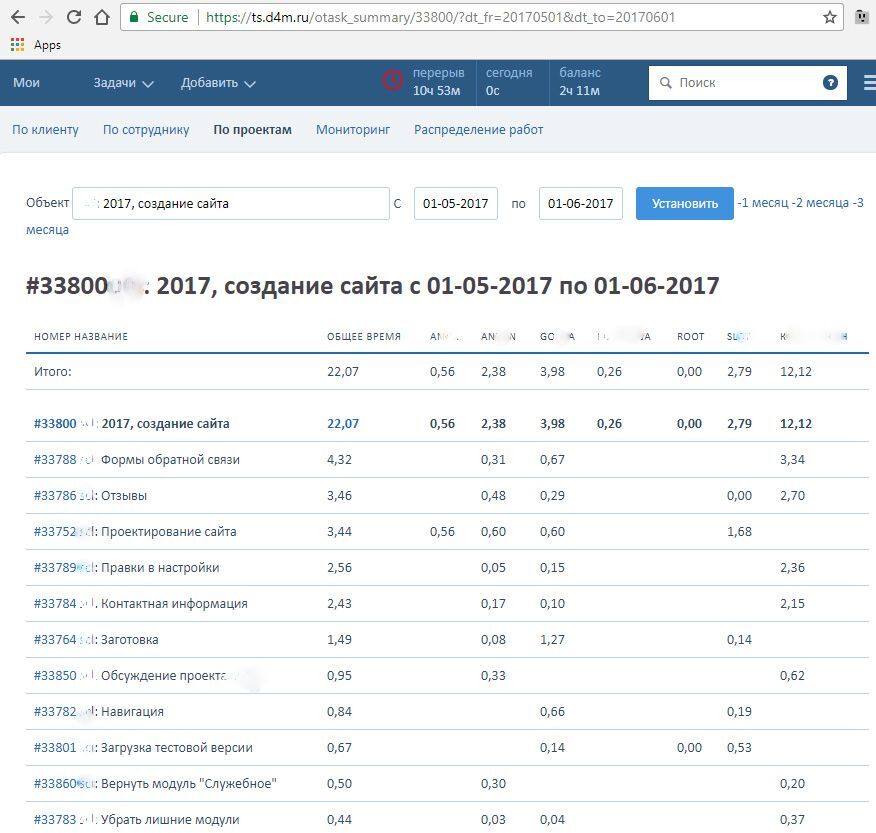Viewport: 876px width, 833px height.
Task: Open the Мониторинг tab
Action: click(353, 130)
